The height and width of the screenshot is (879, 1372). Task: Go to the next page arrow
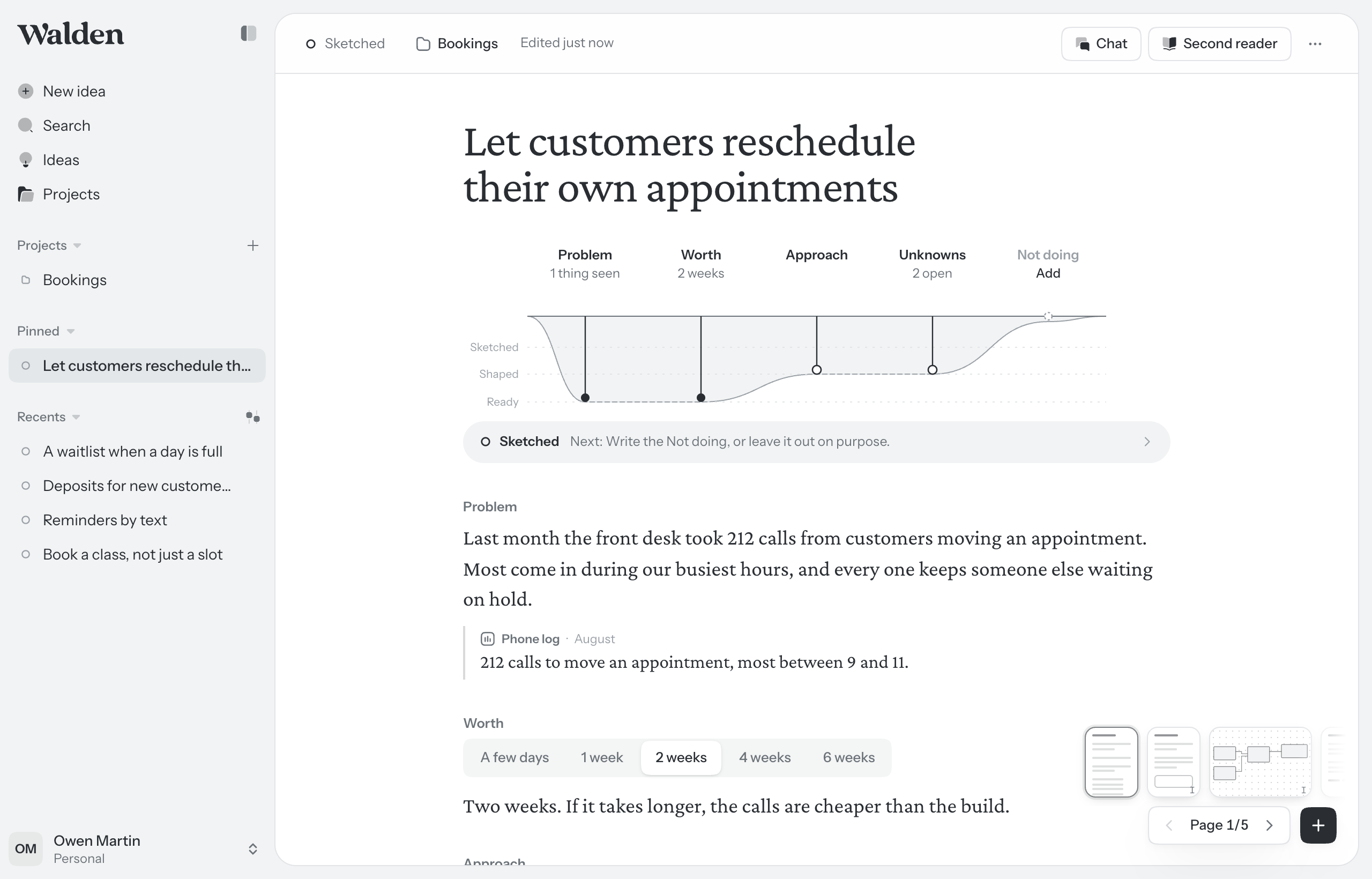pyautogui.click(x=1269, y=825)
